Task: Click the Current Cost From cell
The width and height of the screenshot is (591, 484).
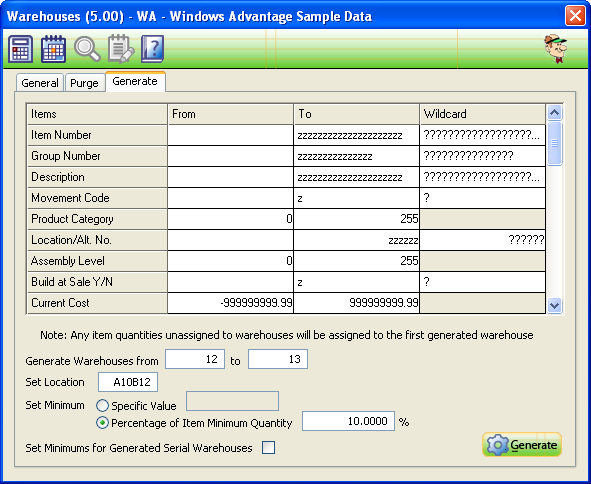Action: [x=230, y=303]
